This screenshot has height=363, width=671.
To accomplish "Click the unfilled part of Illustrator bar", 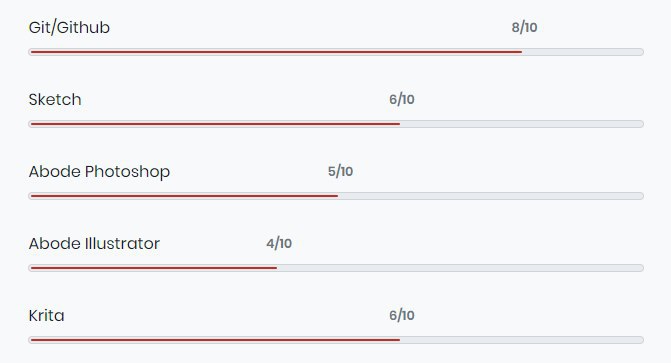I will (460, 268).
